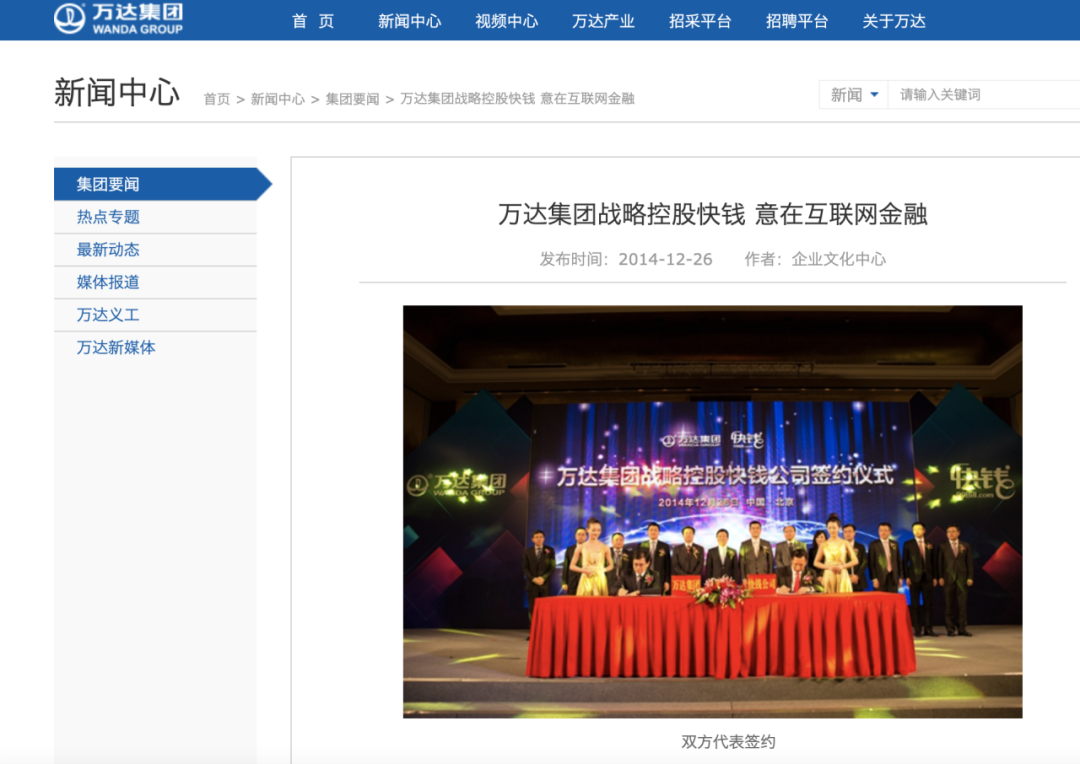Open 万达义工 in the left sidebar
The image size is (1080, 764).
pos(108,315)
